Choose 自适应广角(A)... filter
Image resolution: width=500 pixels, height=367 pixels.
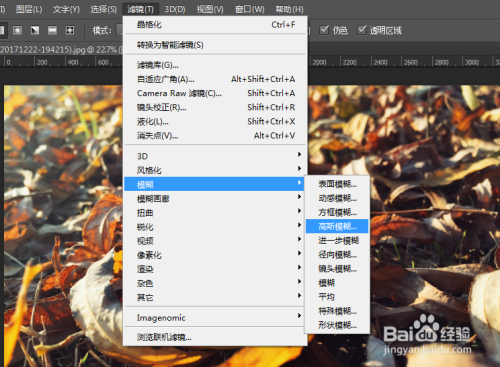pos(215,79)
